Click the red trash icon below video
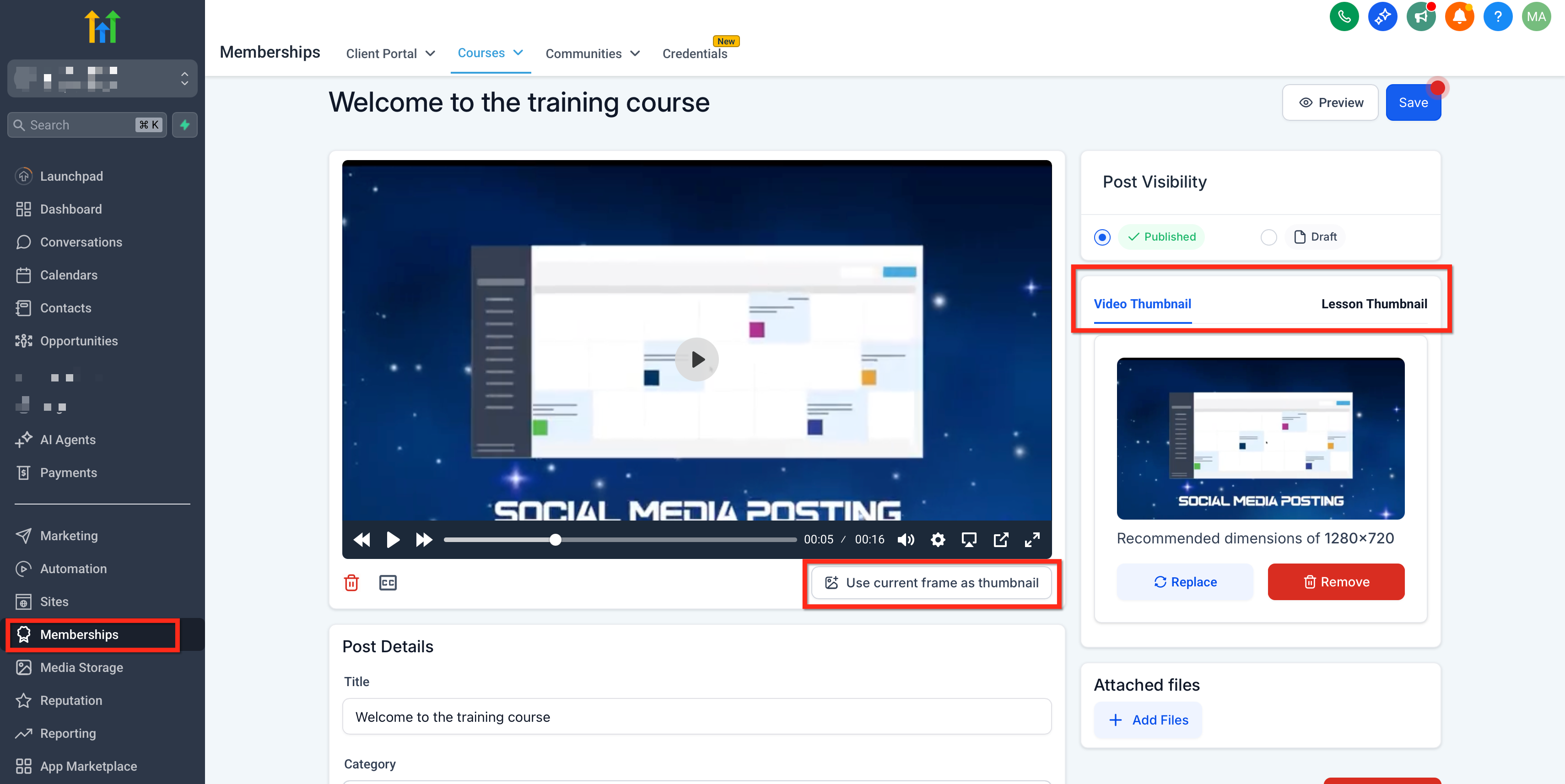Screen dimensions: 1565x784 351,582
